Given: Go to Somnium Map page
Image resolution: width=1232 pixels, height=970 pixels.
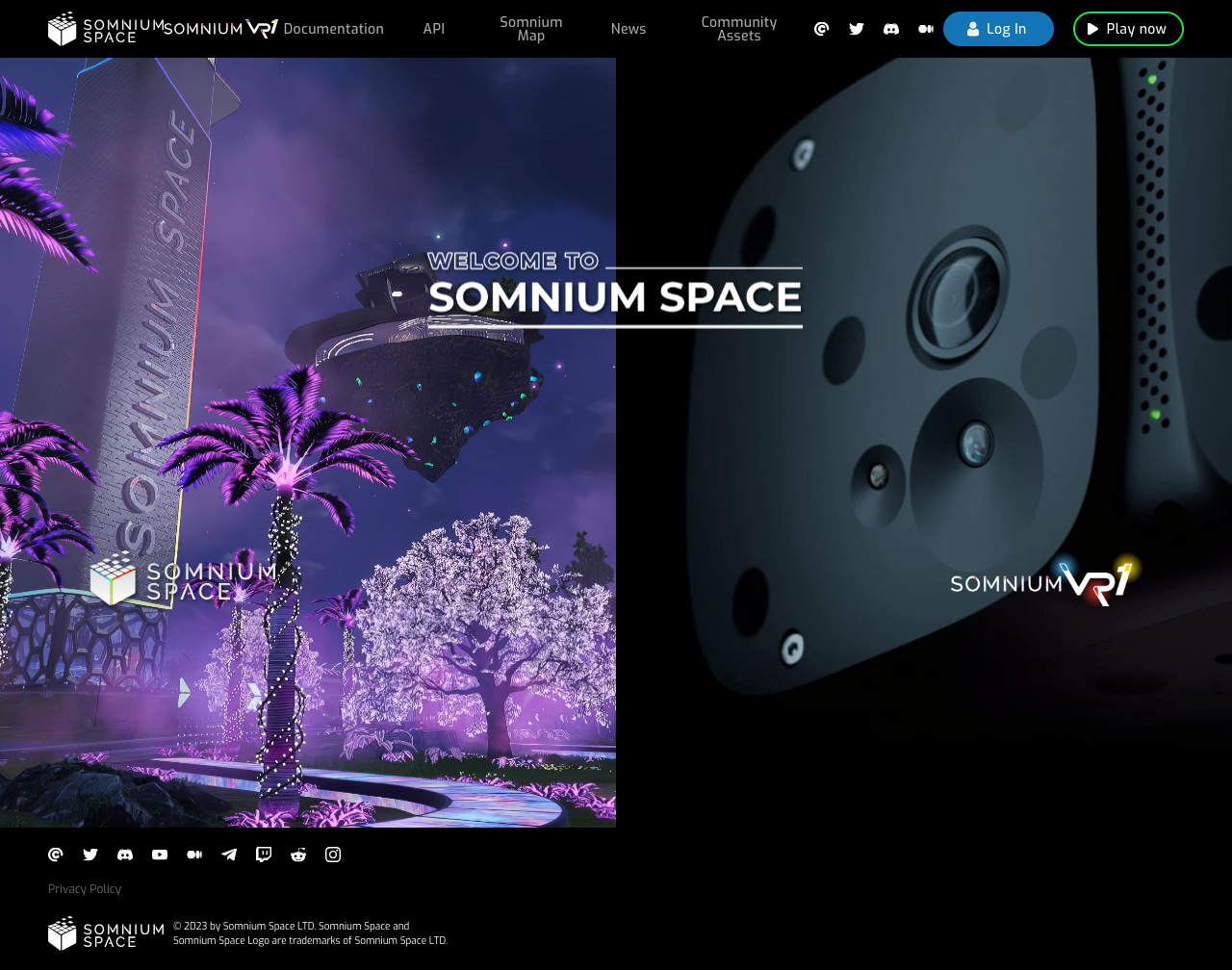Looking at the screenshot, I should pyautogui.click(x=531, y=29).
